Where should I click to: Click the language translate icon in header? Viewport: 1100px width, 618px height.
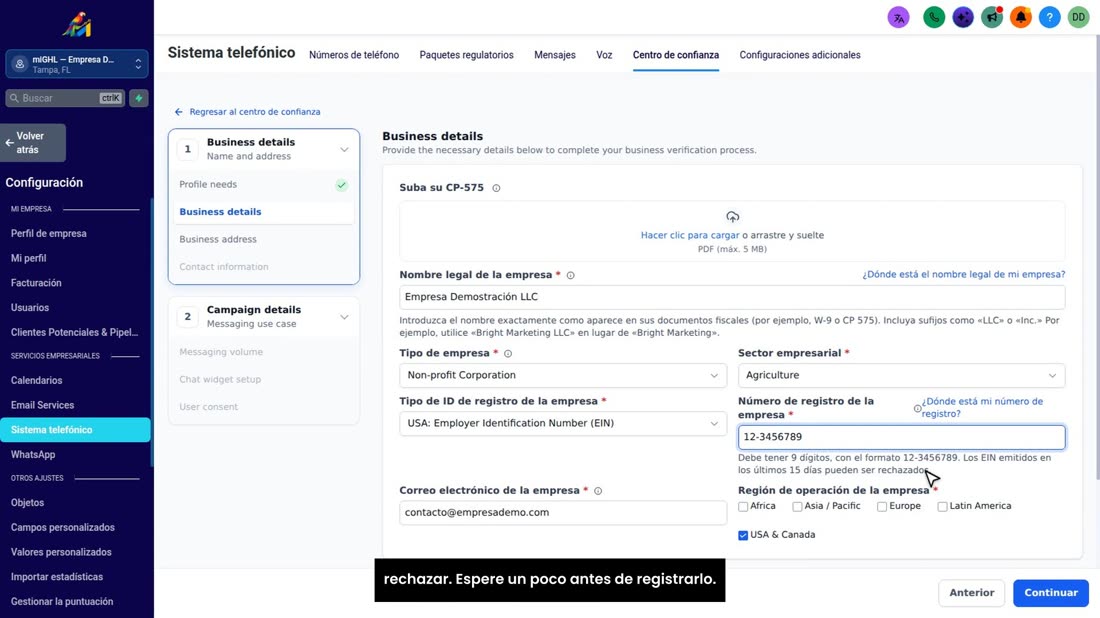pyautogui.click(x=898, y=18)
